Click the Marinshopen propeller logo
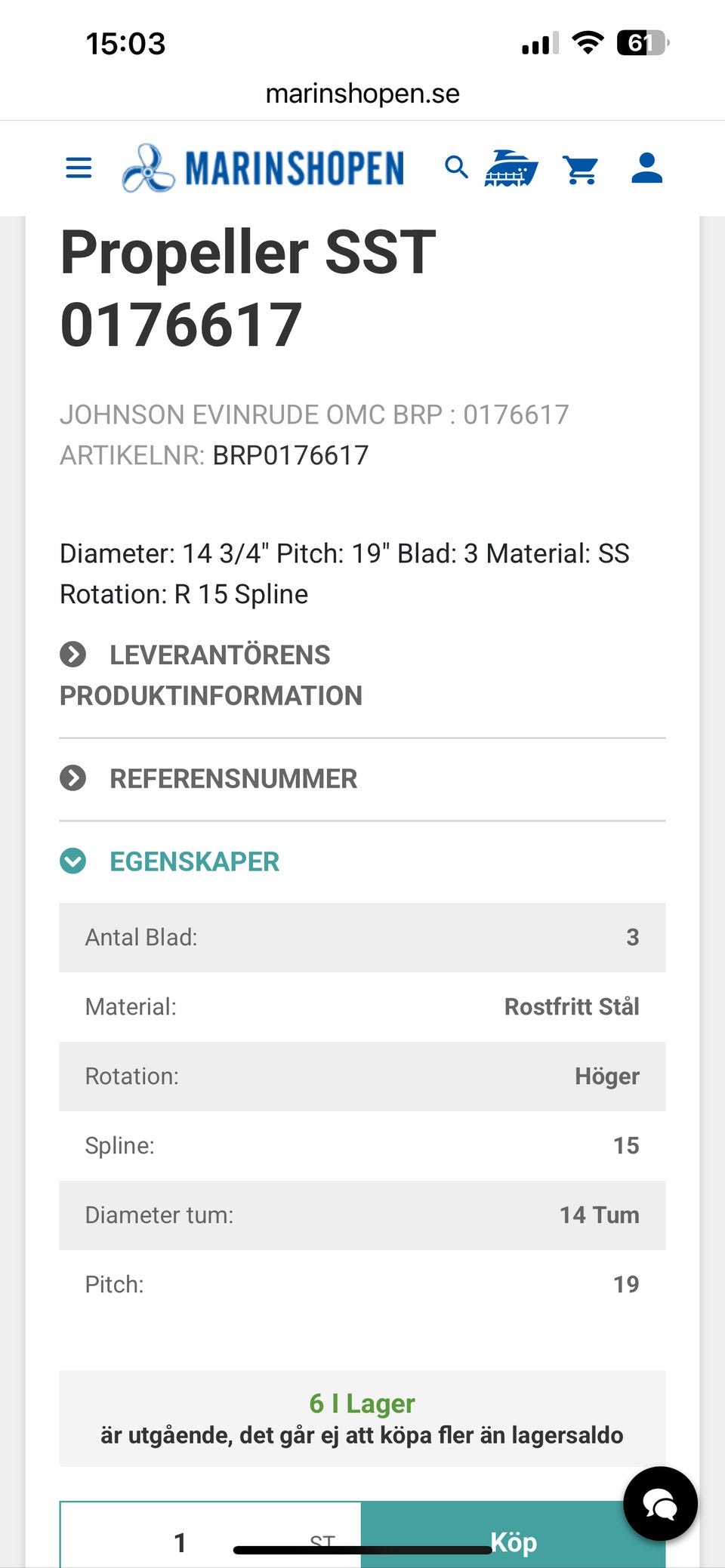 148,168
